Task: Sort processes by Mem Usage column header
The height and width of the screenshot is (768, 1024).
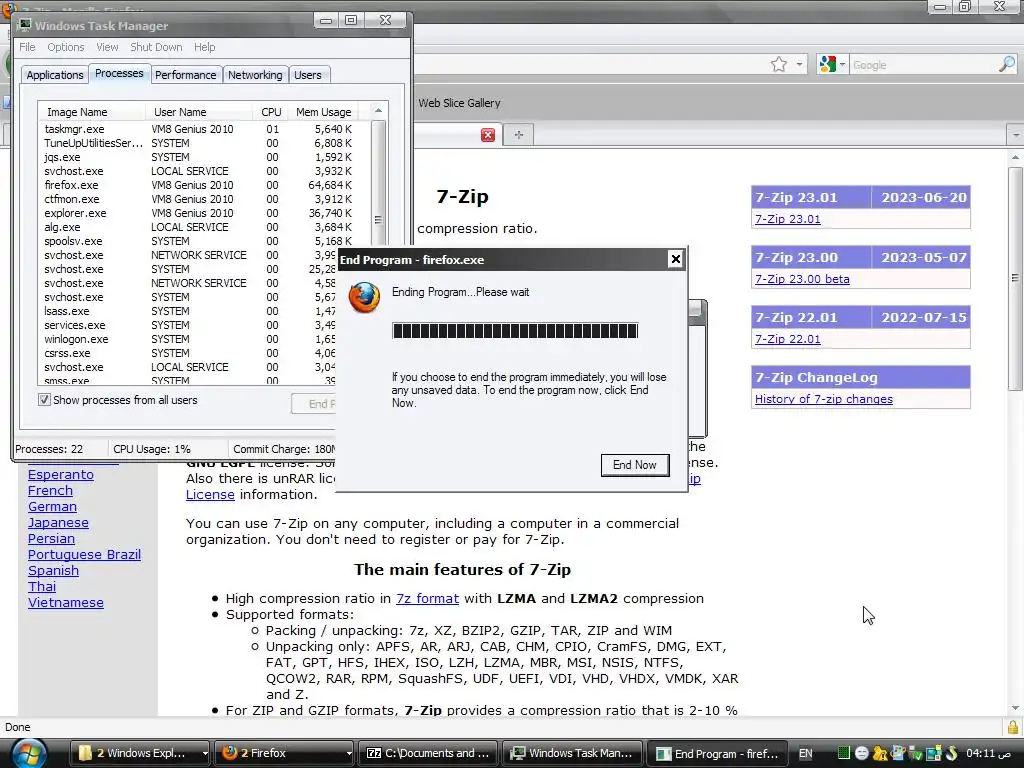Action: pyautogui.click(x=323, y=112)
